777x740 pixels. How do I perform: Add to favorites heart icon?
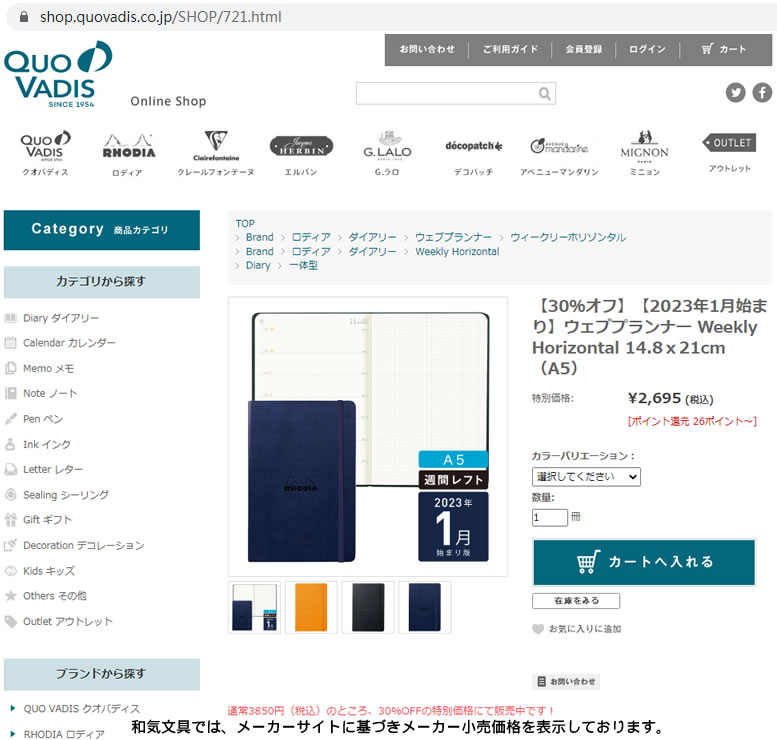click(x=538, y=629)
